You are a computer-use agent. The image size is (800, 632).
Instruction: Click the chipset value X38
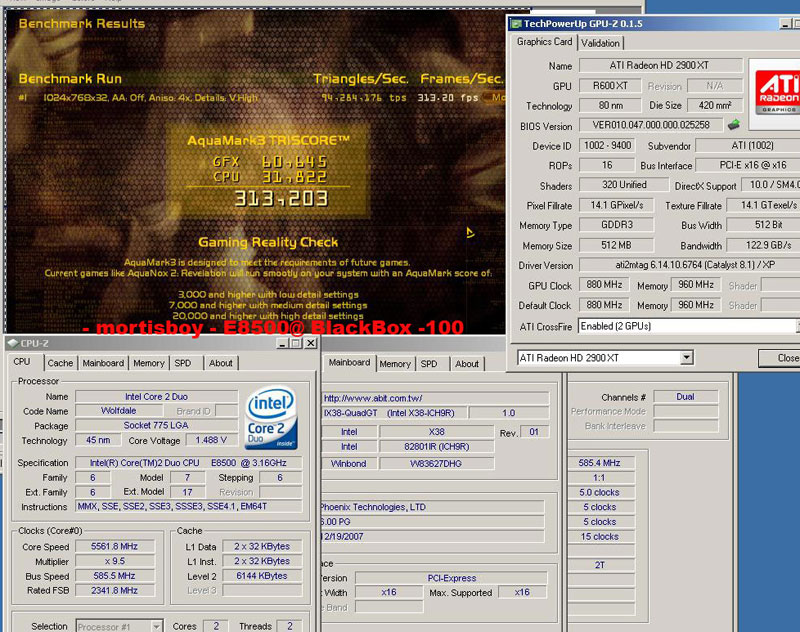[437, 432]
